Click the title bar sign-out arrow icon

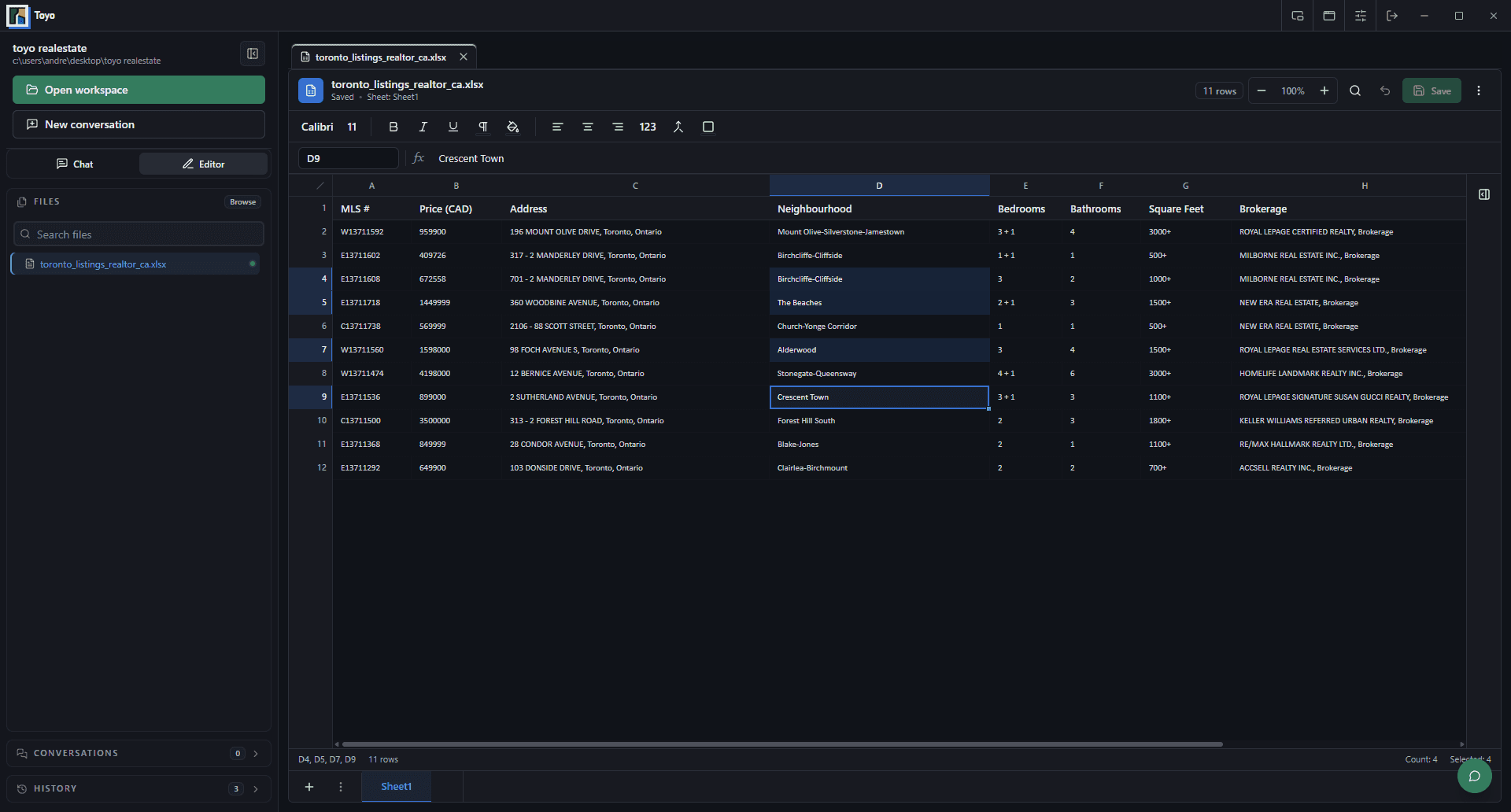pyautogui.click(x=1392, y=16)
